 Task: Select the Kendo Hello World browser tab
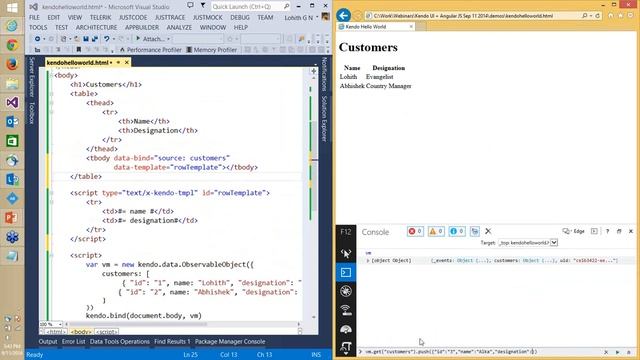tap(375, 27)
